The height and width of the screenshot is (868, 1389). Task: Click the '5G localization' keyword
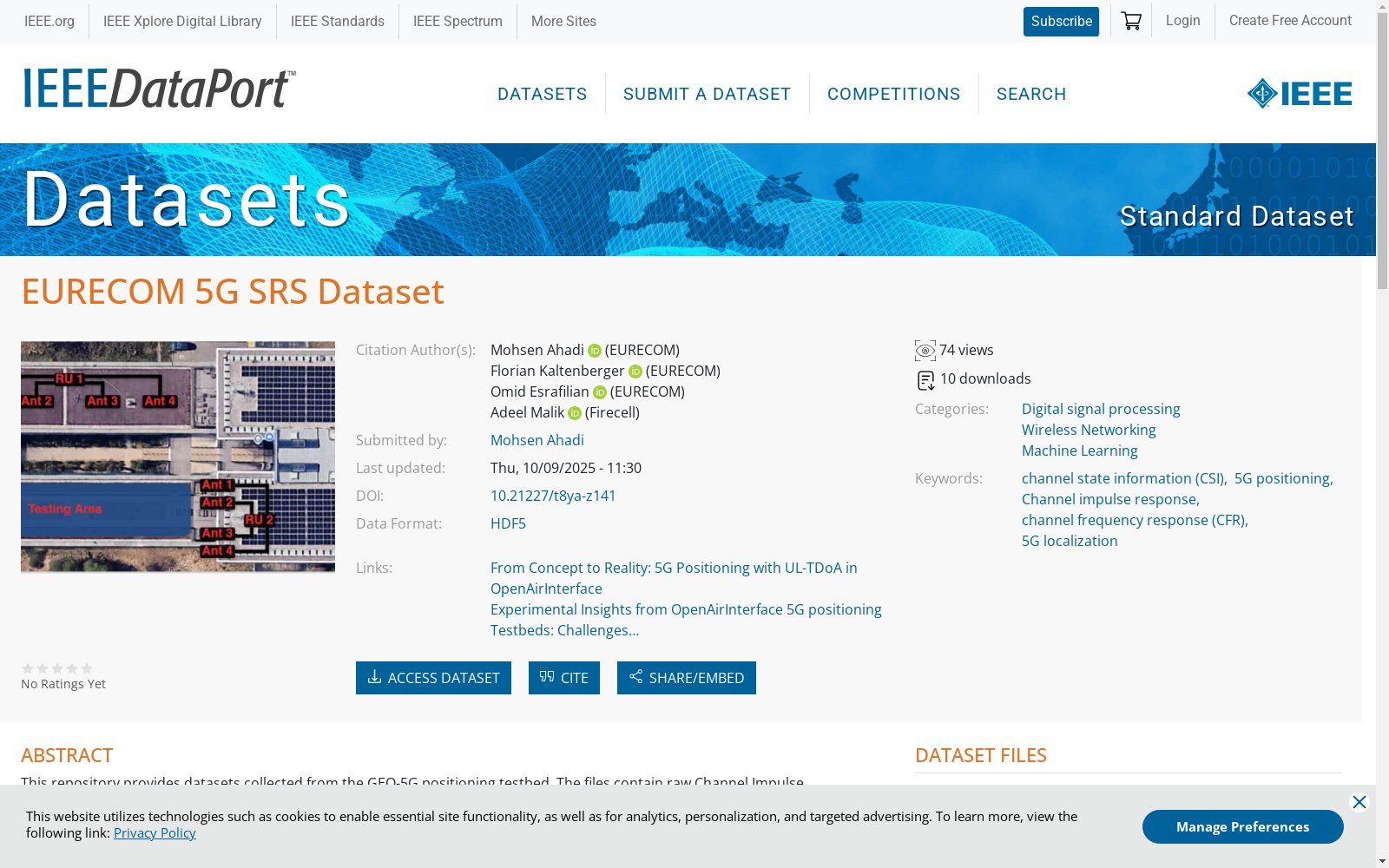pyautogui.click(x=1070, y=542)
